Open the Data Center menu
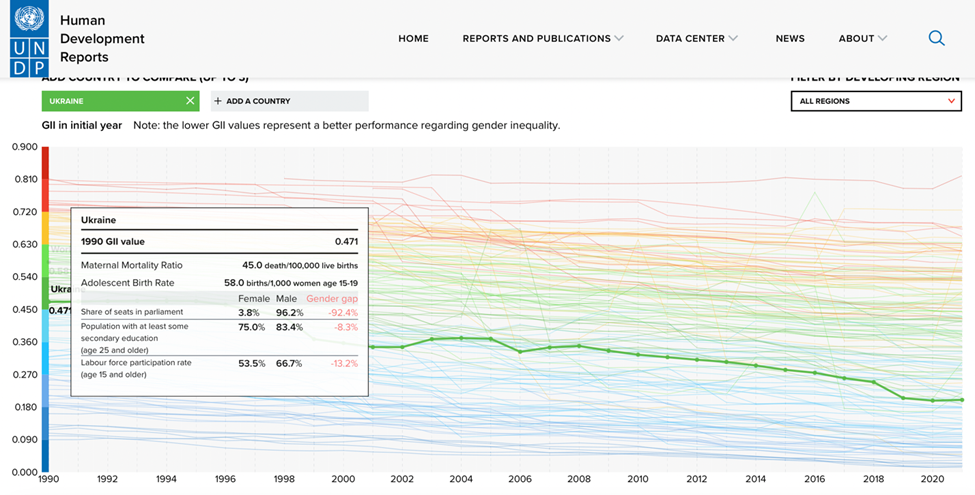975x495 pixels. tap(690, 39)
